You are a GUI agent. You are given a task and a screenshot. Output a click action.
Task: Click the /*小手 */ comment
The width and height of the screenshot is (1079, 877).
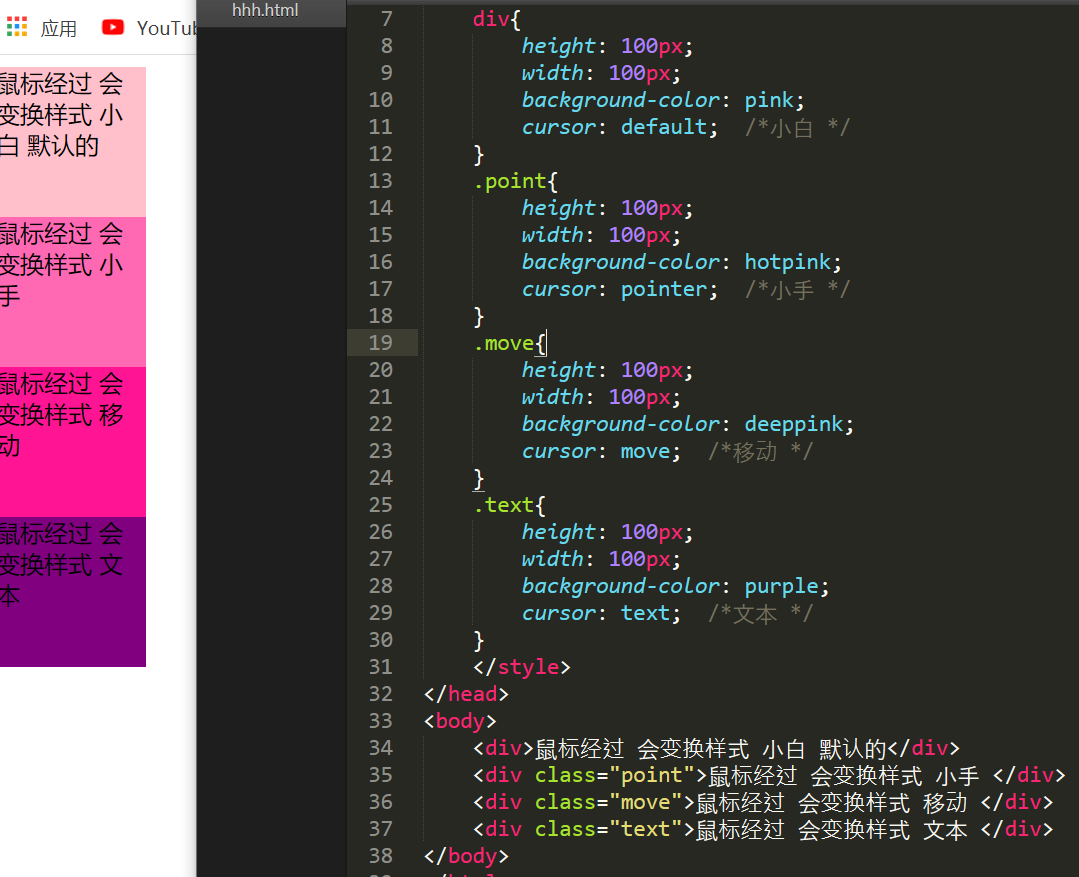point(798,290)
